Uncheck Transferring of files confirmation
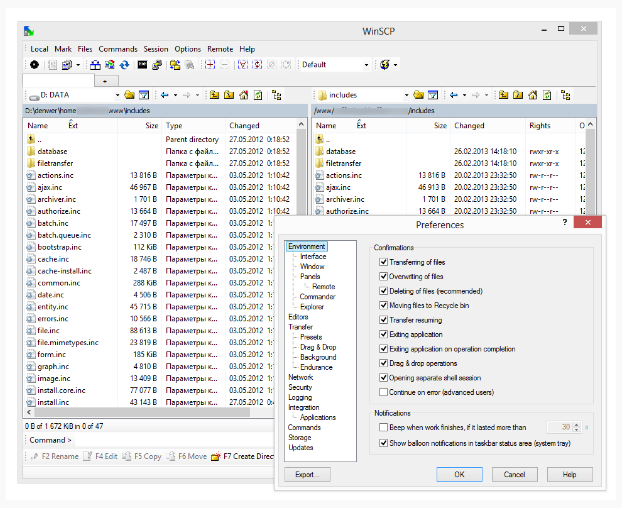Image resolution: width=625 pixels, height=510 pixels. pos(383,262)
